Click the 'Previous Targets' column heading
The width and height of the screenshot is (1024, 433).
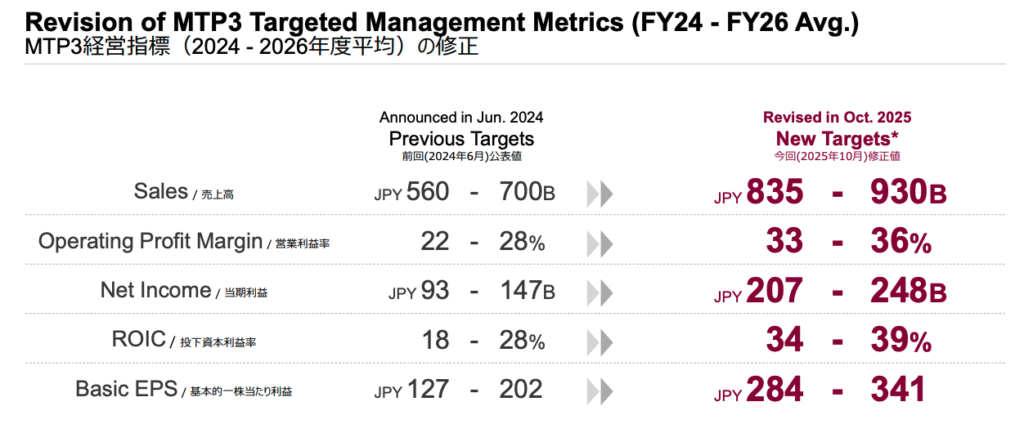click(x=461, y=139)
